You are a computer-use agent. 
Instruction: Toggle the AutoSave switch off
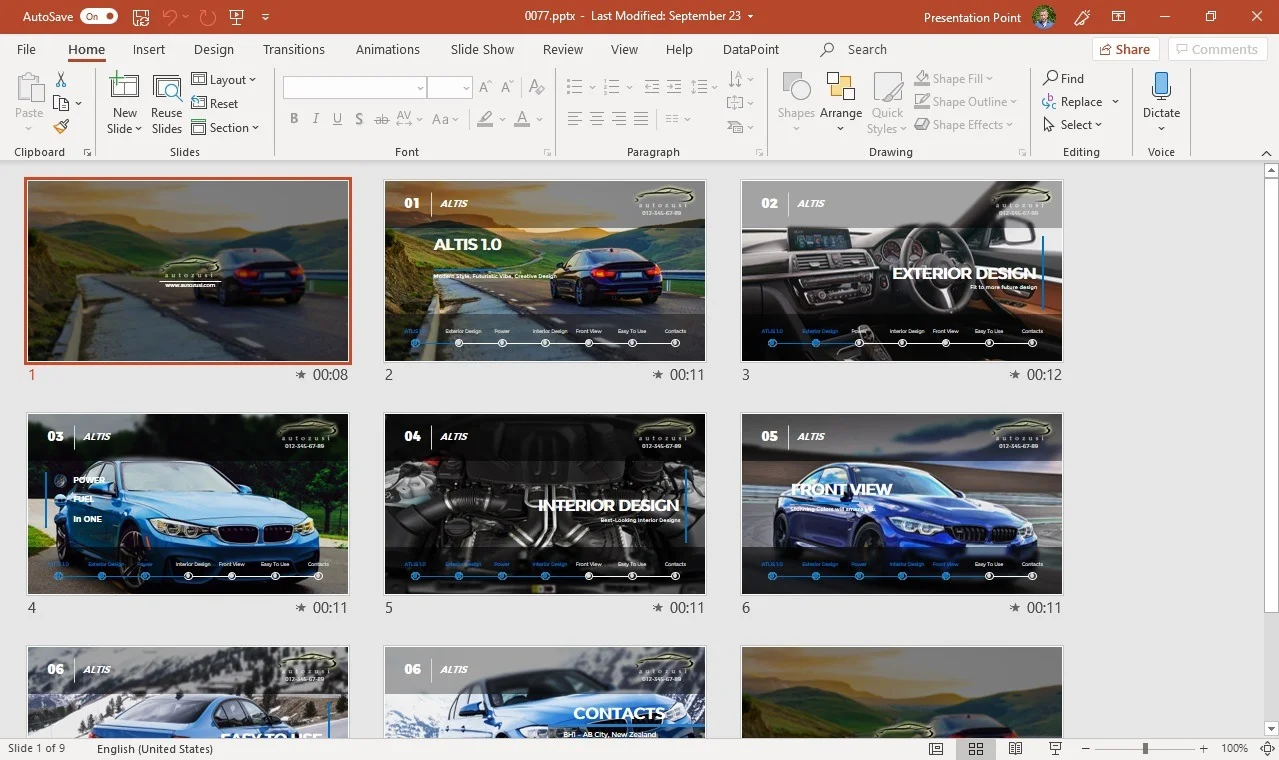[x=99, y=17]
